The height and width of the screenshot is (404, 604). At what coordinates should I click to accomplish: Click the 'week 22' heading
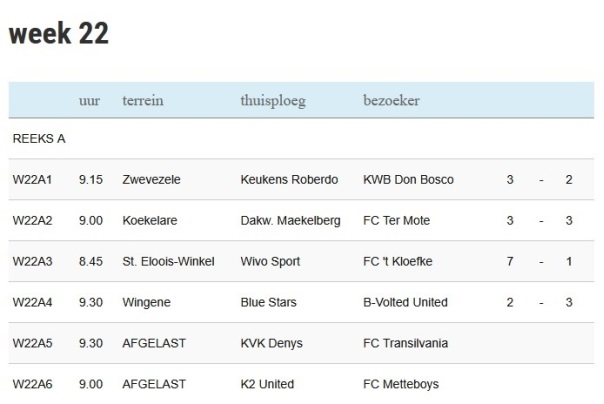[x=59, y=34]
